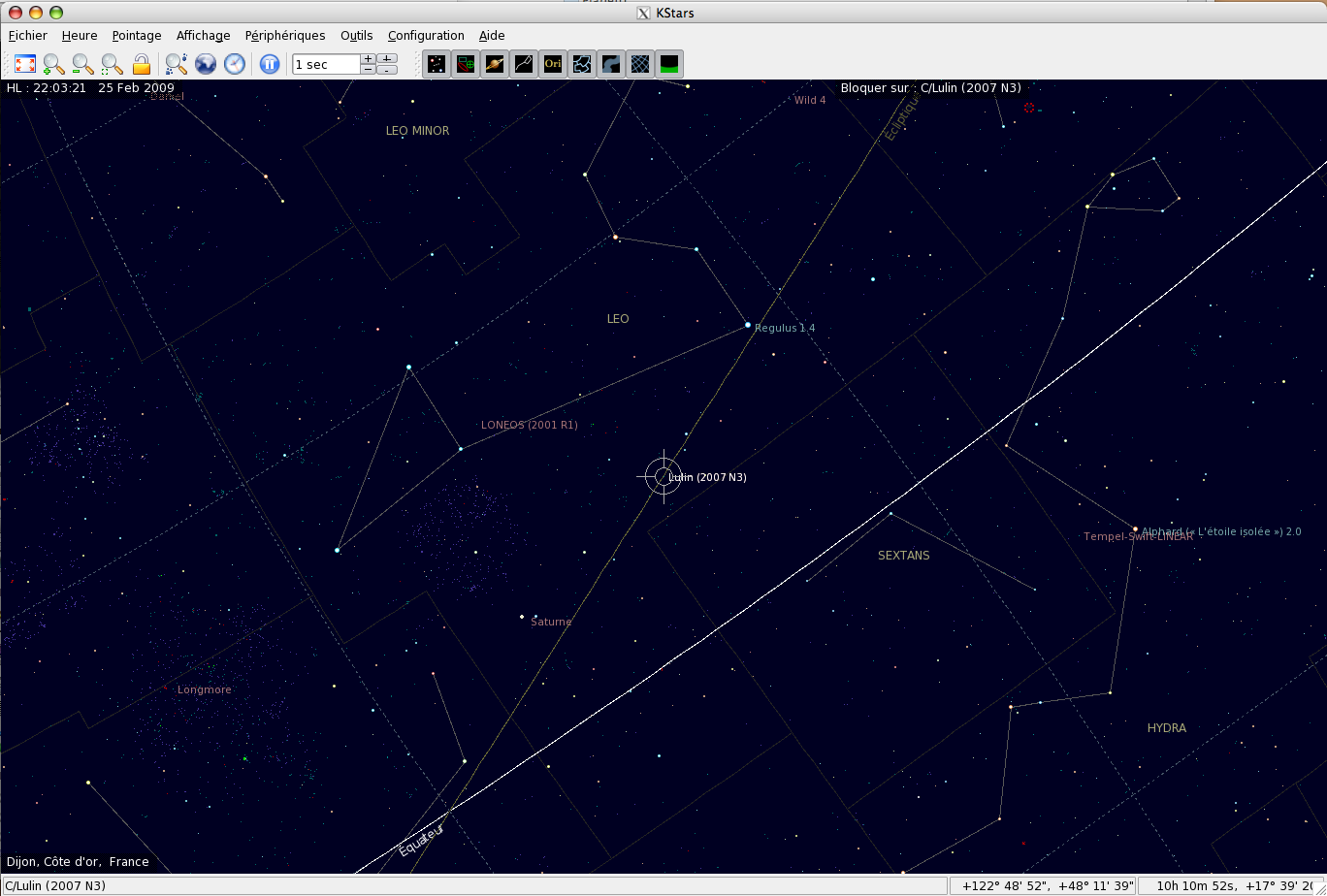Open the find object binoculars tool
This screenshot has height=896, width=1327.
coord(176,64)
